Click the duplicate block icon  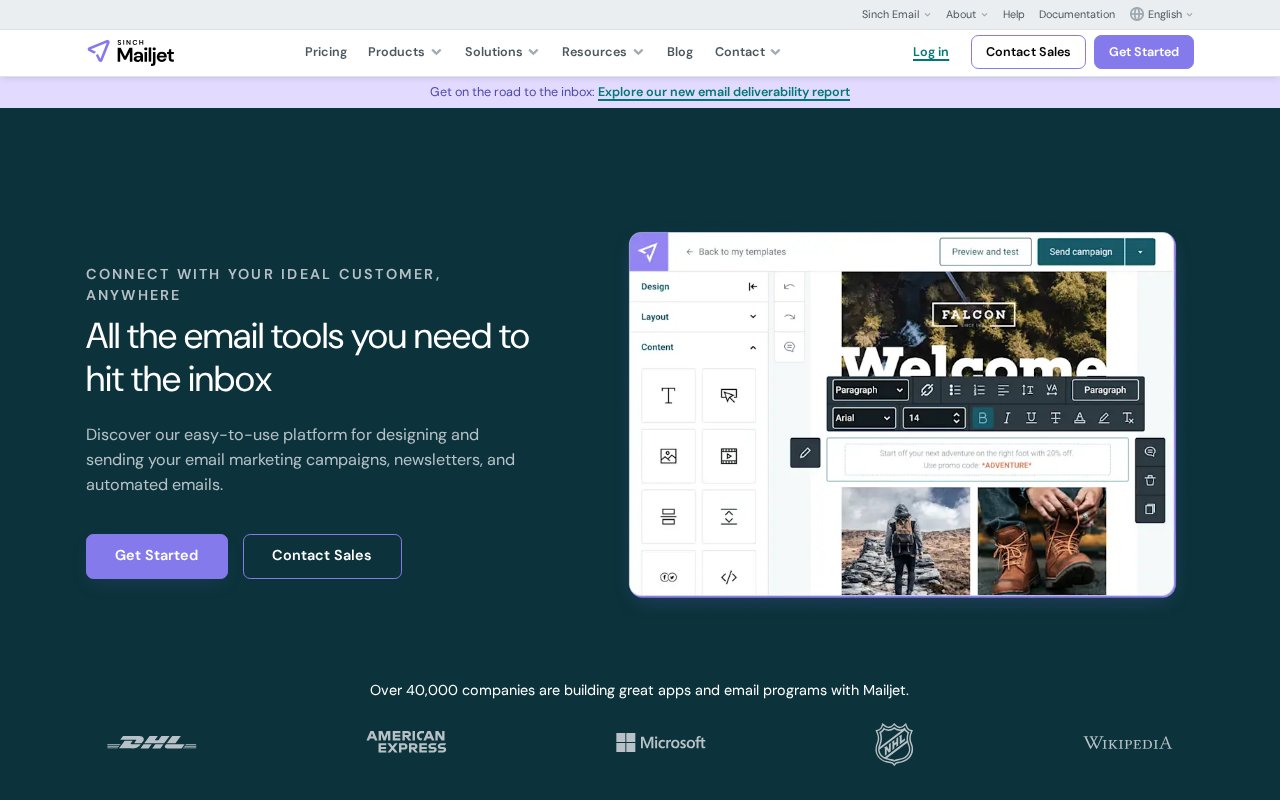[x=1150, y=509]
